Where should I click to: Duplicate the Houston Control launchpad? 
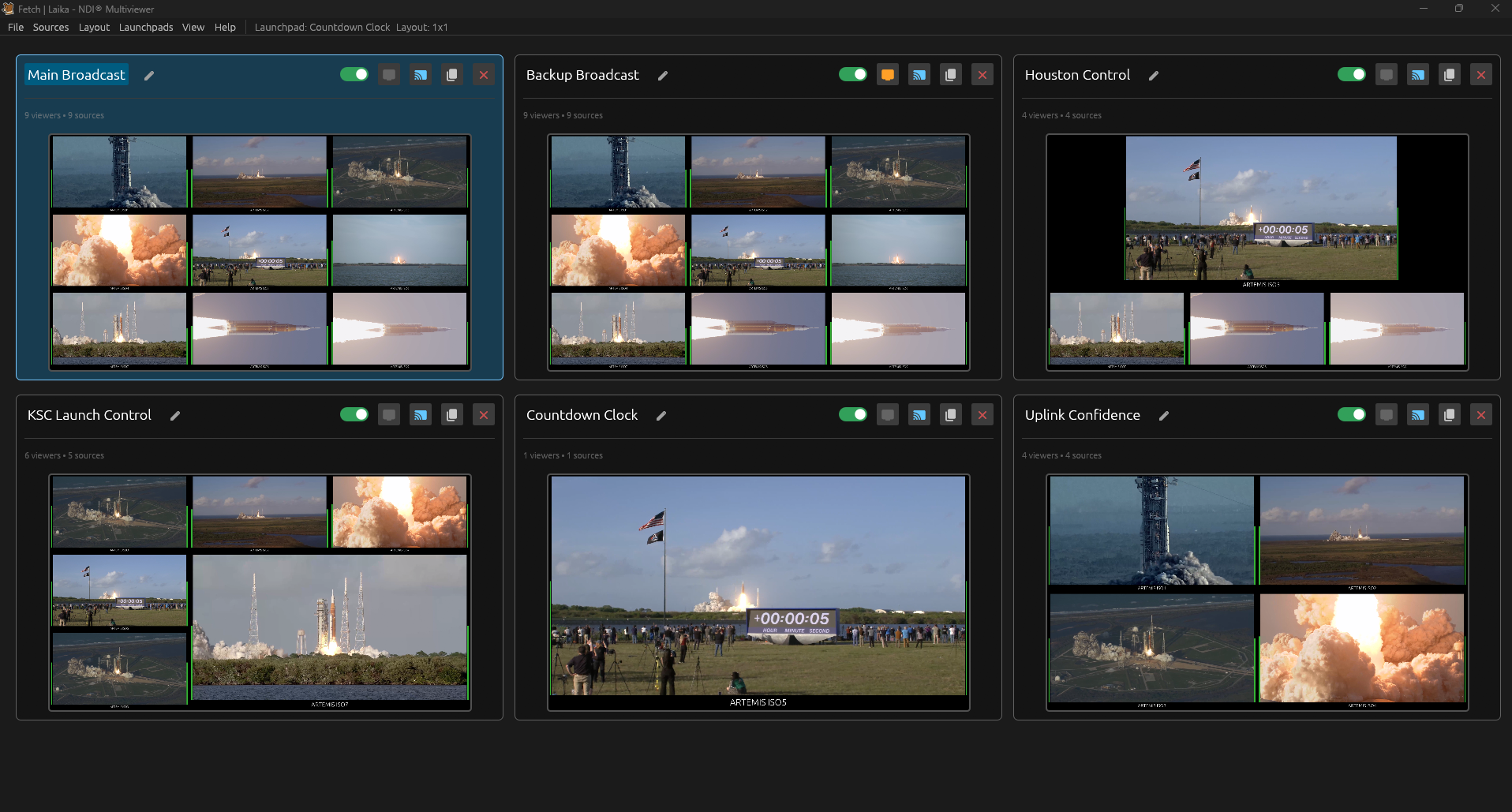coord(1449,73)
